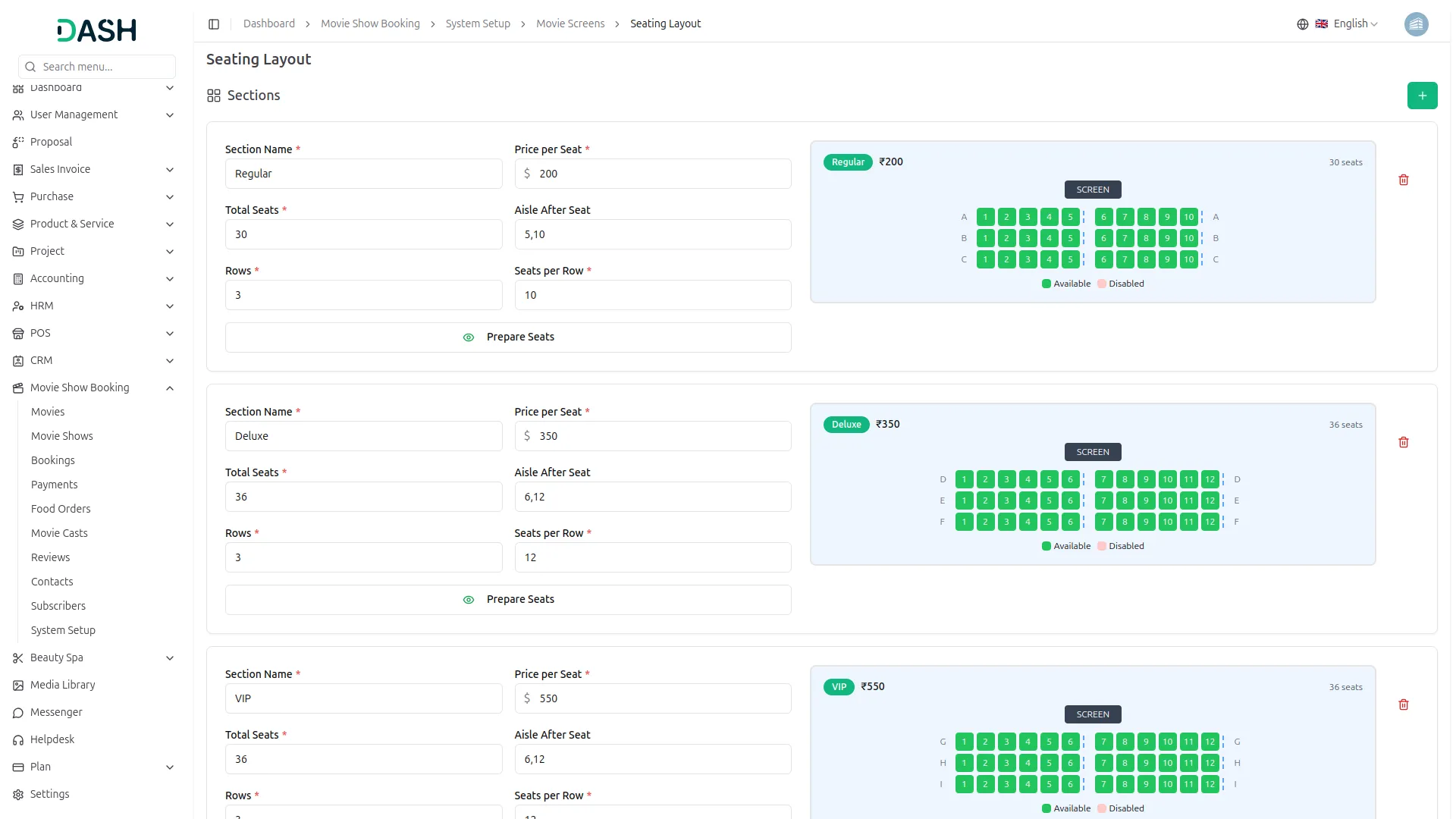Click Prepare Seats for Regular section
This screenshot has height=819, width=1456.
pos(508,337)
